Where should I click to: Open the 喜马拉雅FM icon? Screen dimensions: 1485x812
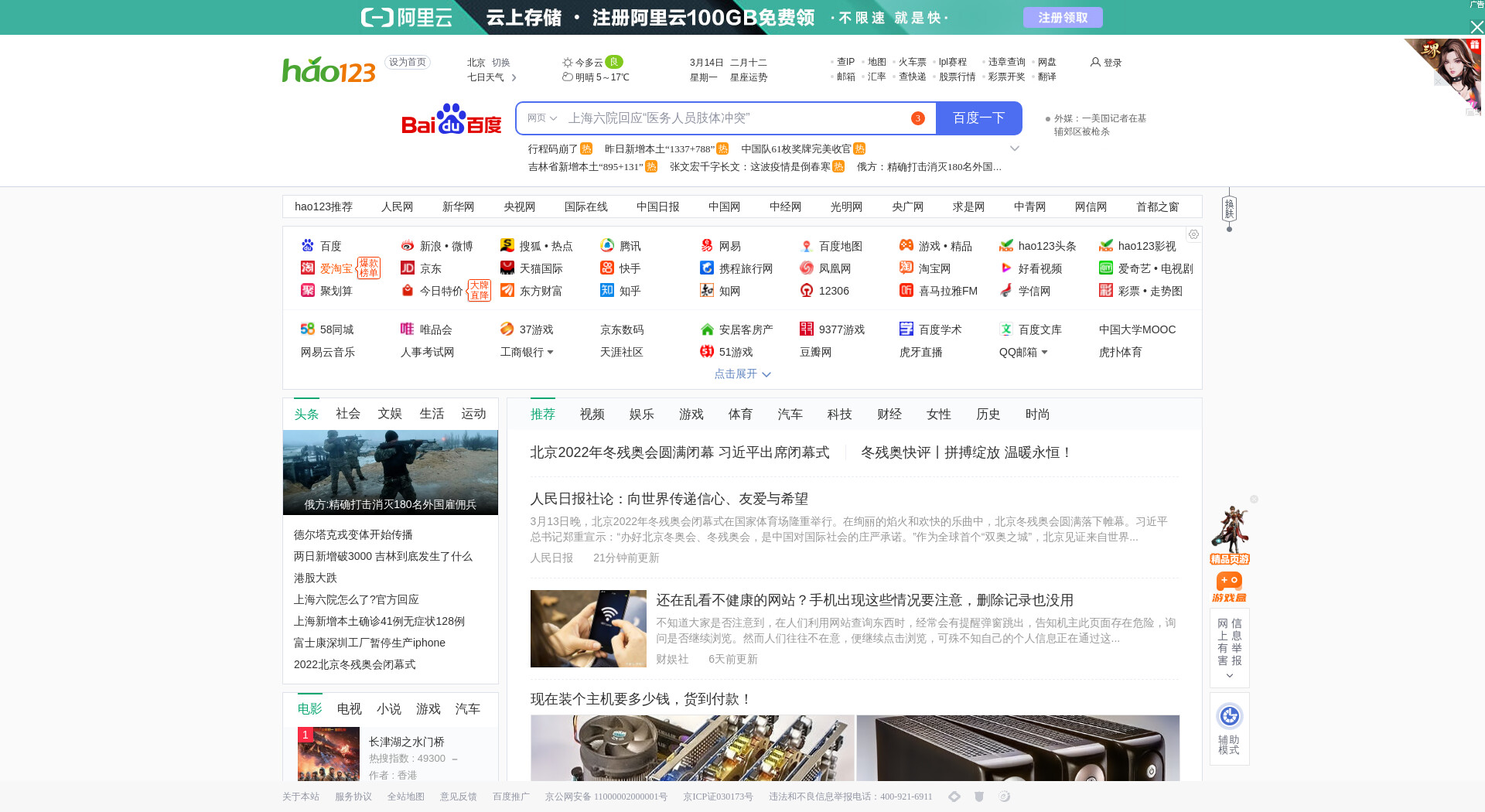(x=906, y=291)
